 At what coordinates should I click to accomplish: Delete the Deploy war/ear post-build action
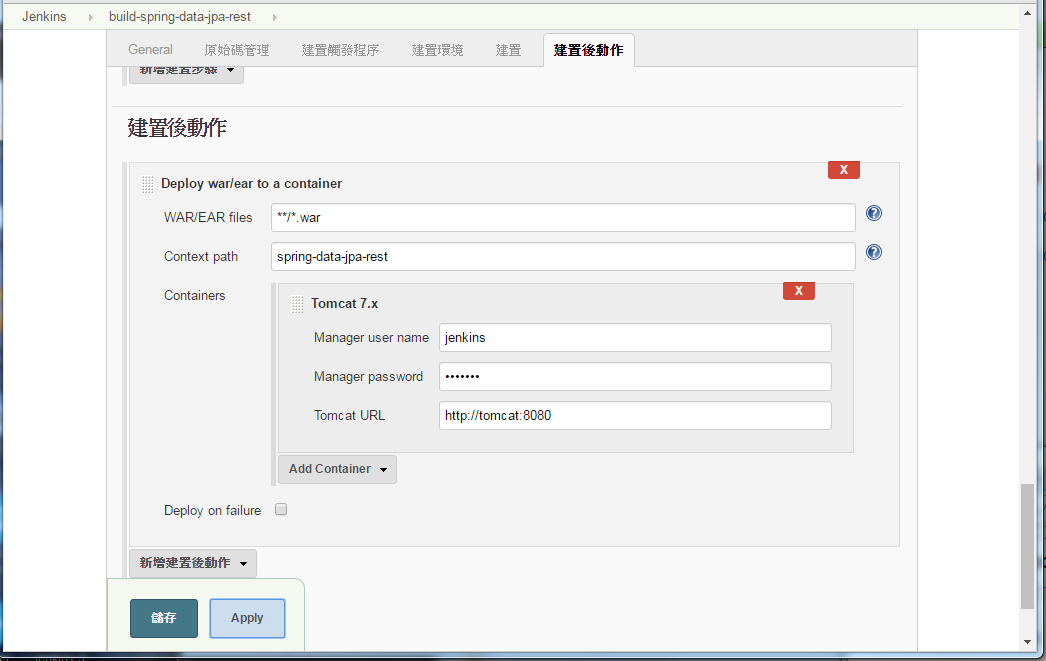point(843,169)
